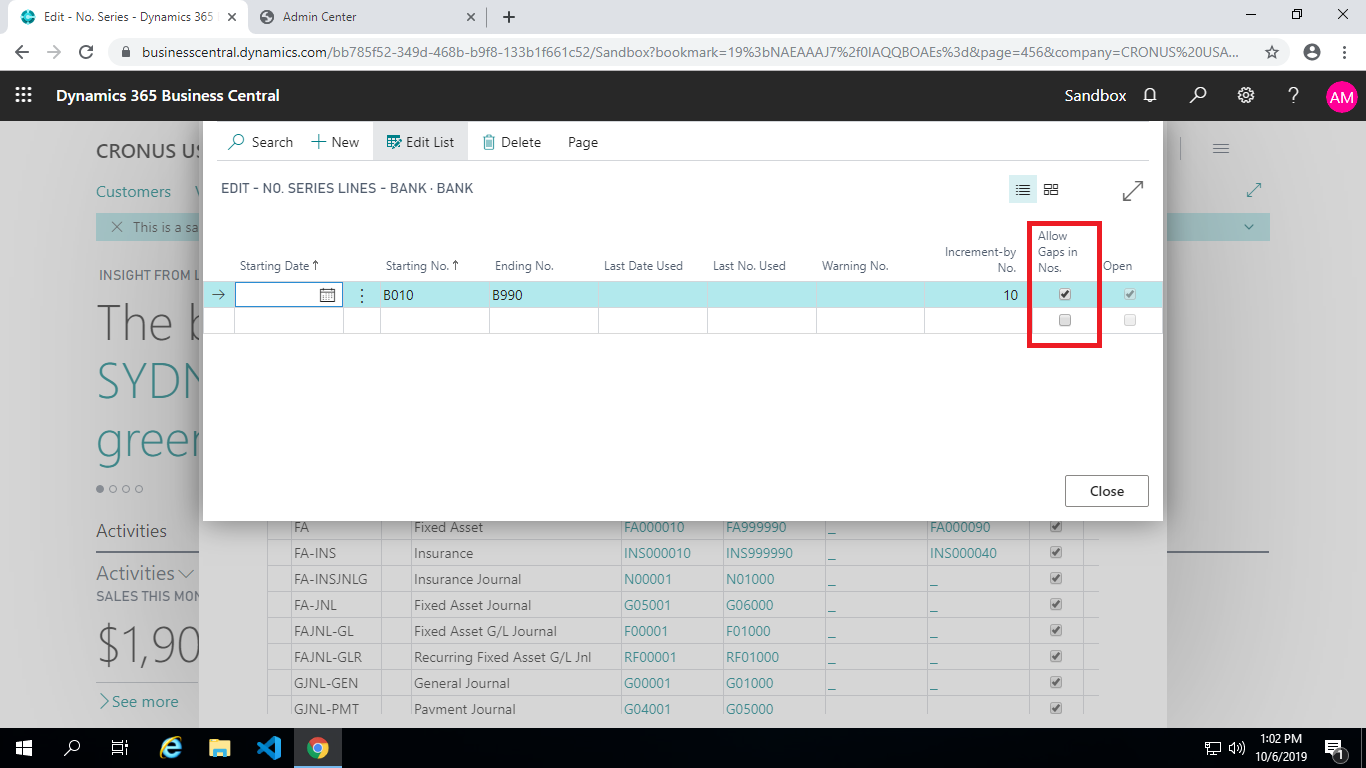Toggle Open checkbox for B010 row

coord(1130,295)
